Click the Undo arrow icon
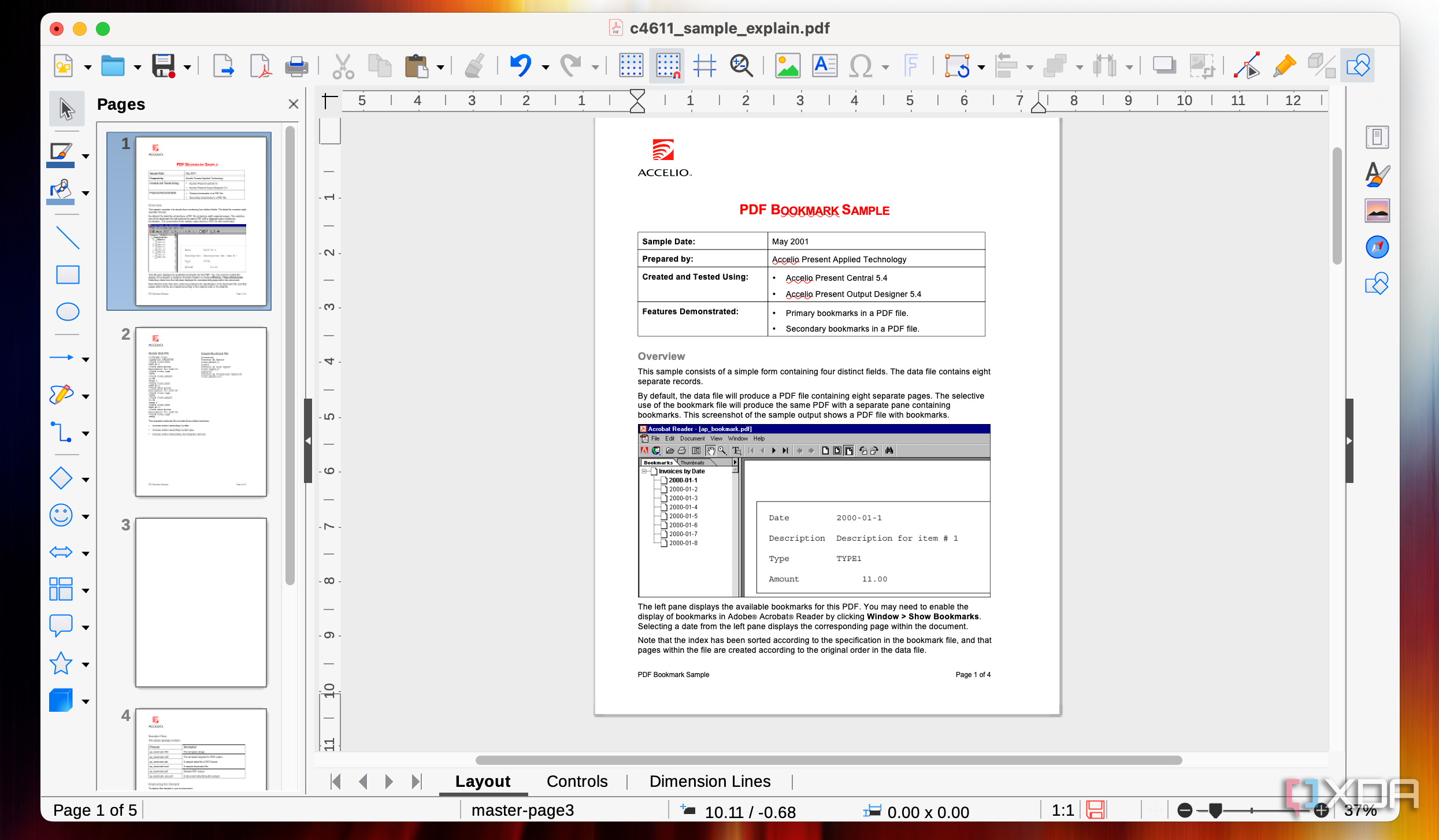The width and height of the screenshot is (1439, 840). (520, 66)
